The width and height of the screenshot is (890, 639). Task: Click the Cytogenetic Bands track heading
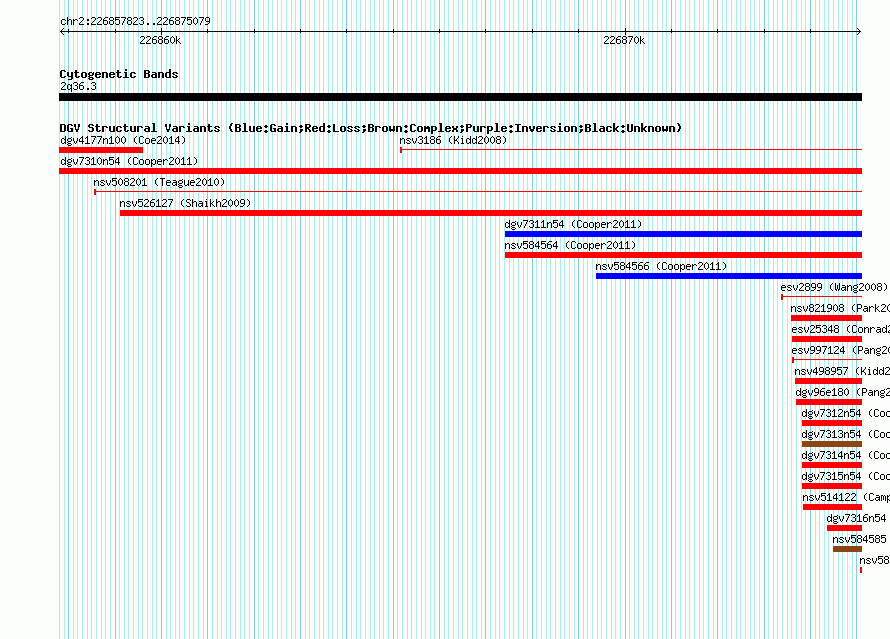coord(119,74)
